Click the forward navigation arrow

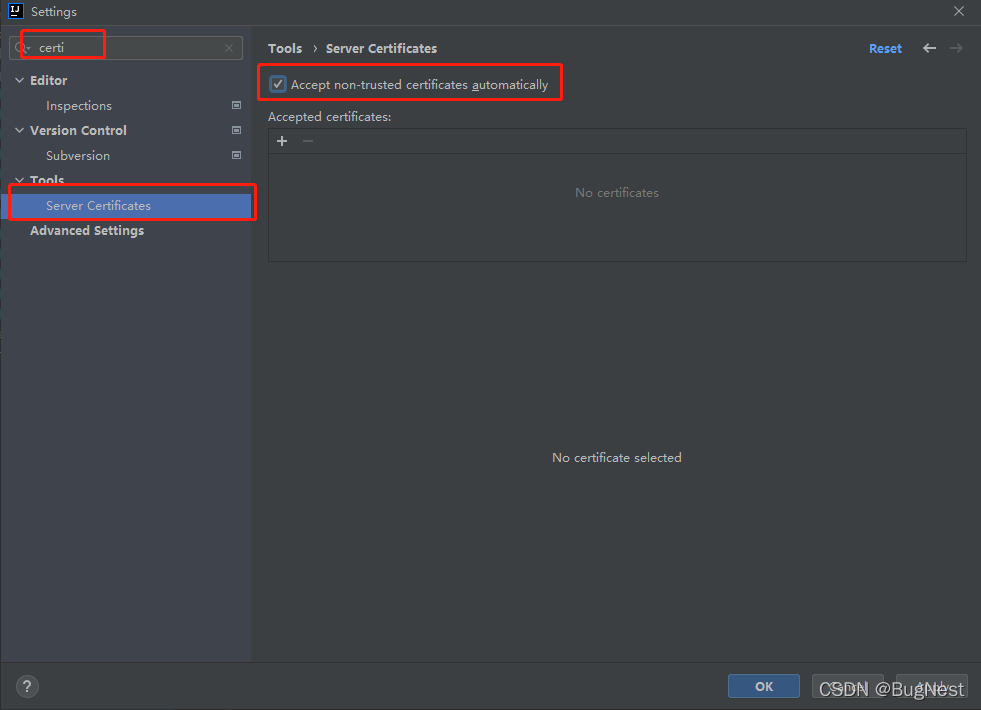(x=956, y=48)
